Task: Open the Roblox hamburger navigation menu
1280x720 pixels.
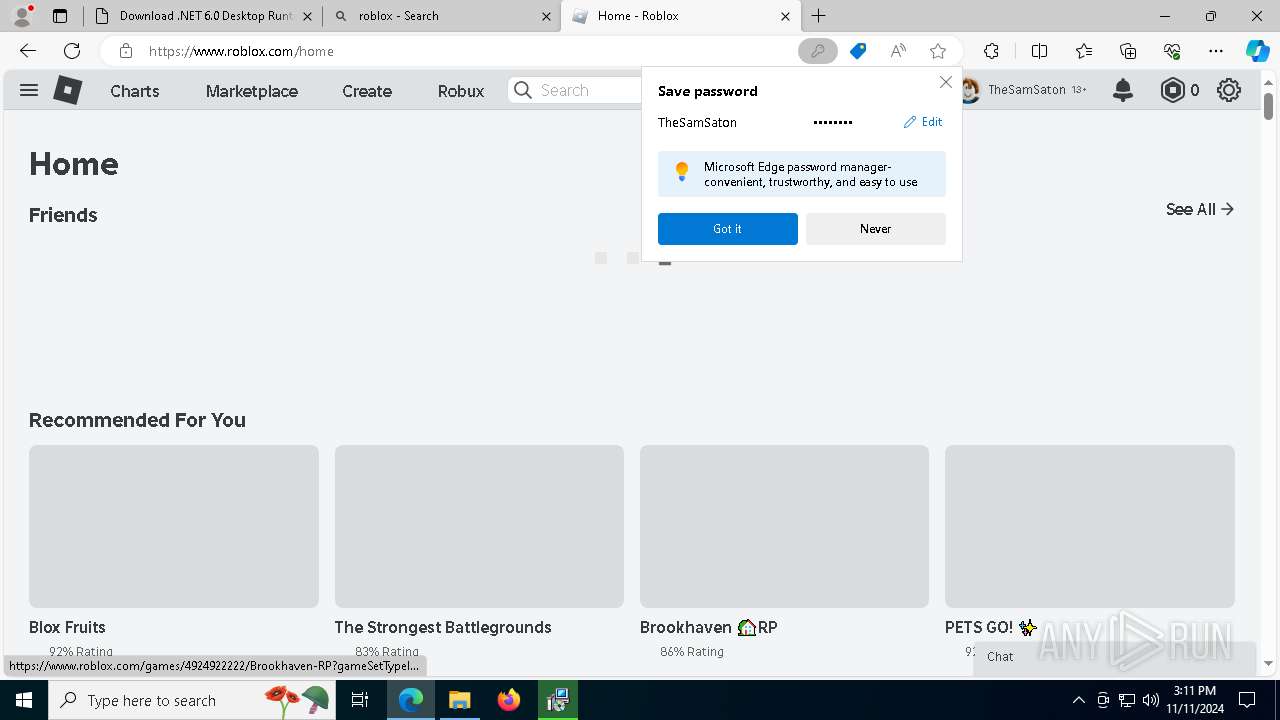Action: [29, 90]
